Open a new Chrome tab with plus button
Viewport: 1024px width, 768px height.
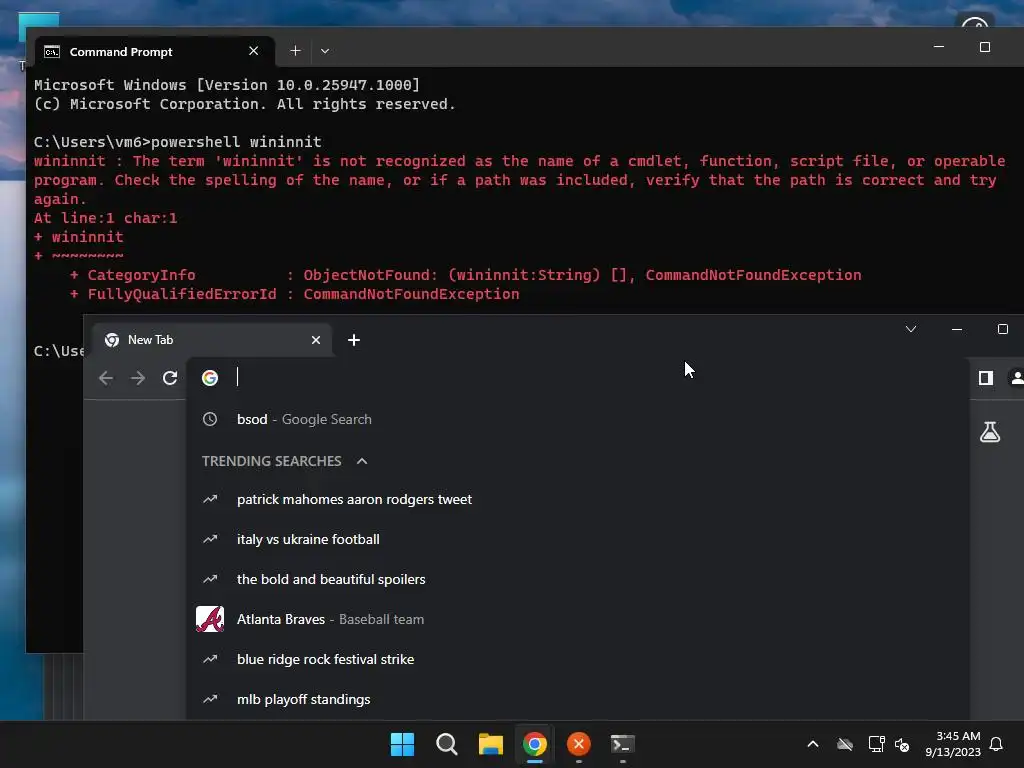coord(354,340)
